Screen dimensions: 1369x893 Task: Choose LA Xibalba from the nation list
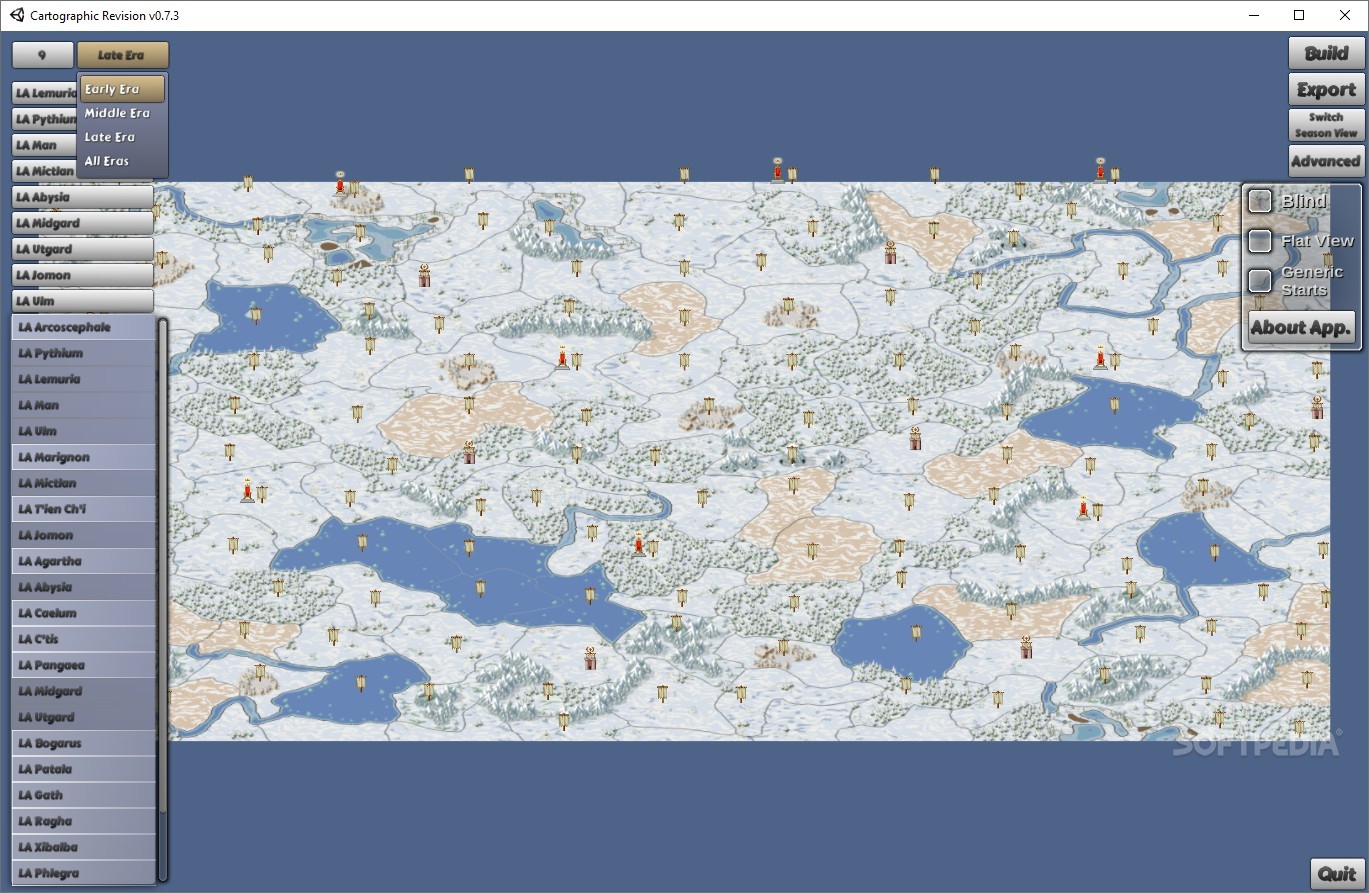[84, 847]
